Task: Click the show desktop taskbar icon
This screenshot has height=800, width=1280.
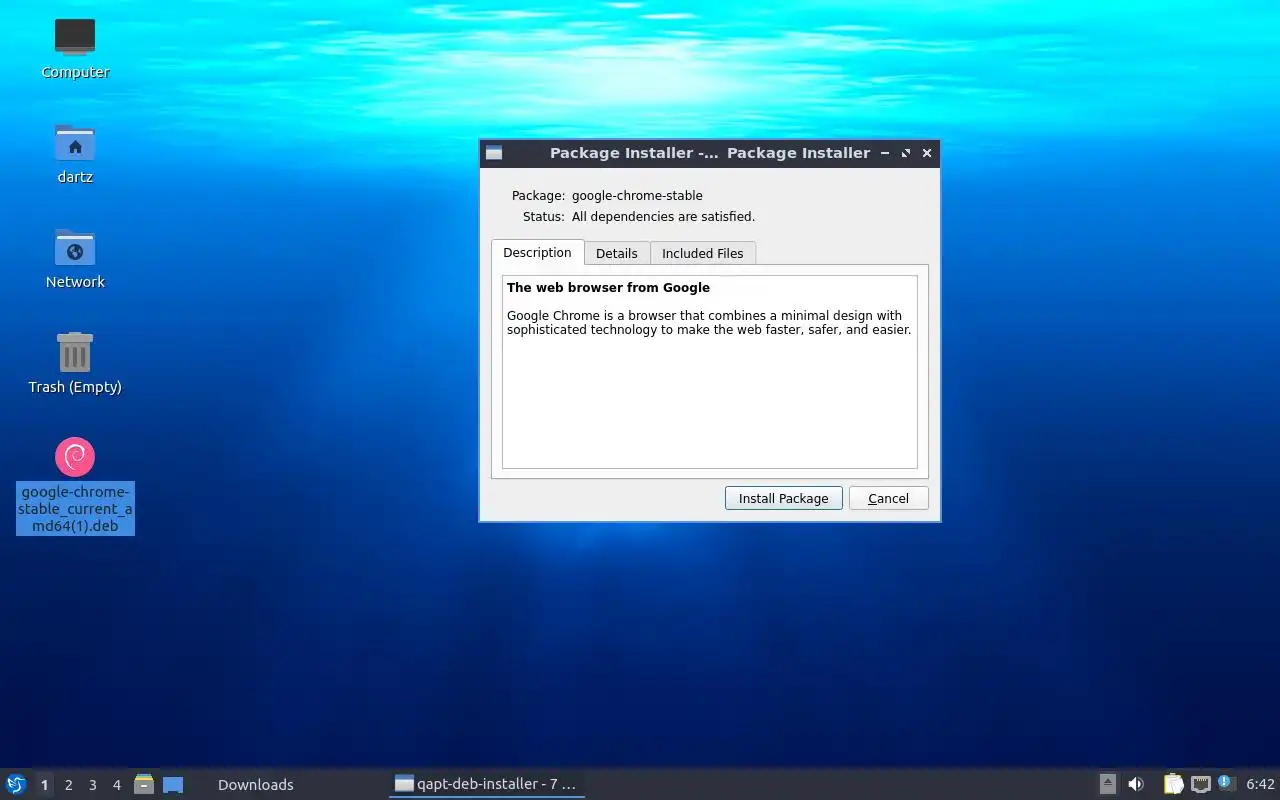Action: pyautogui.click(x=173, y=784)
